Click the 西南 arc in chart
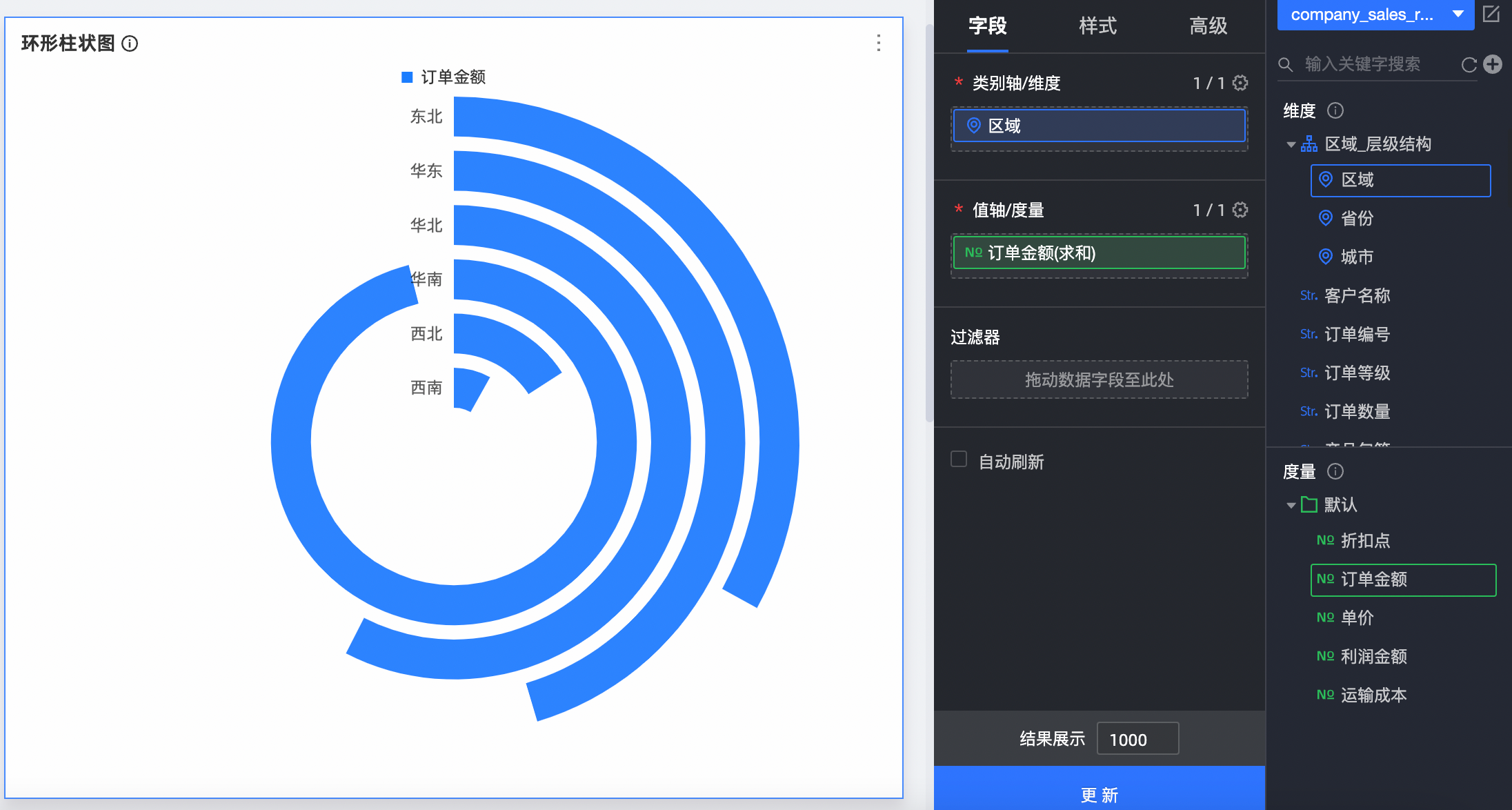 pos(469,388)
